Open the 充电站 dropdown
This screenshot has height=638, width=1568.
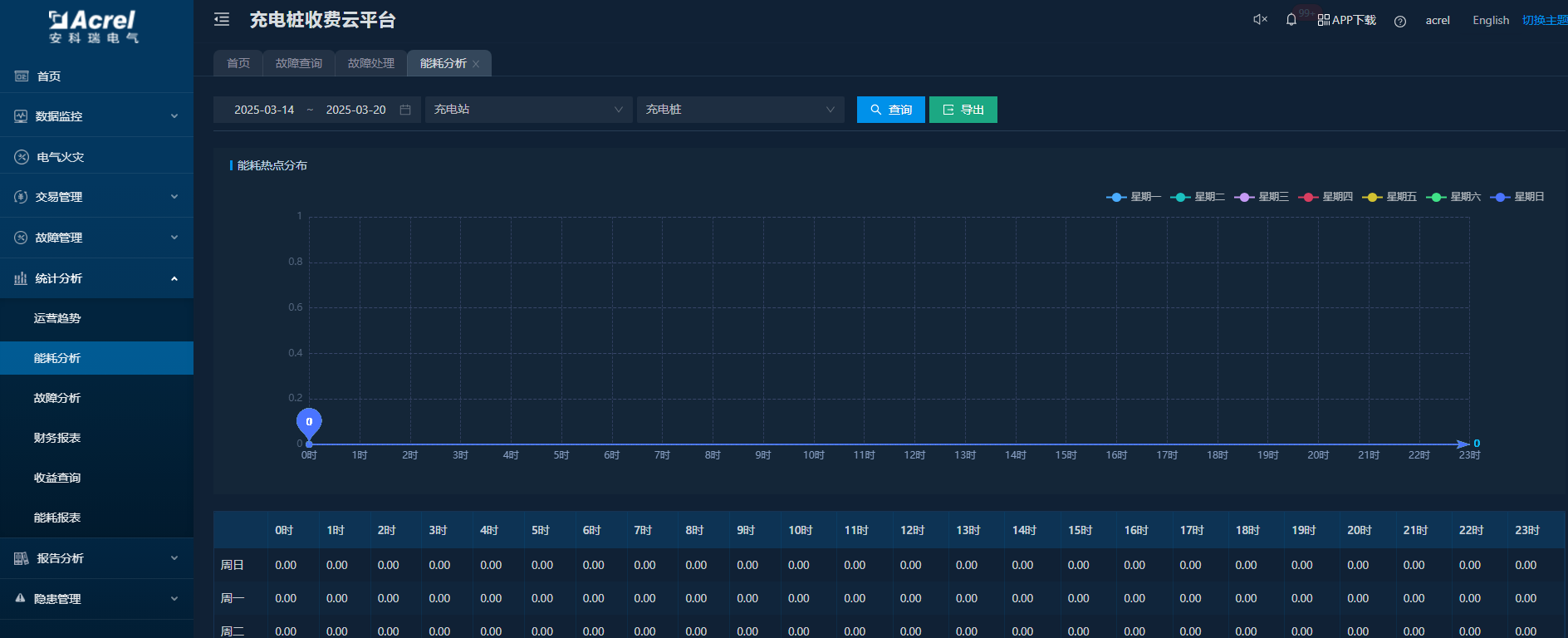click(528, 110)
